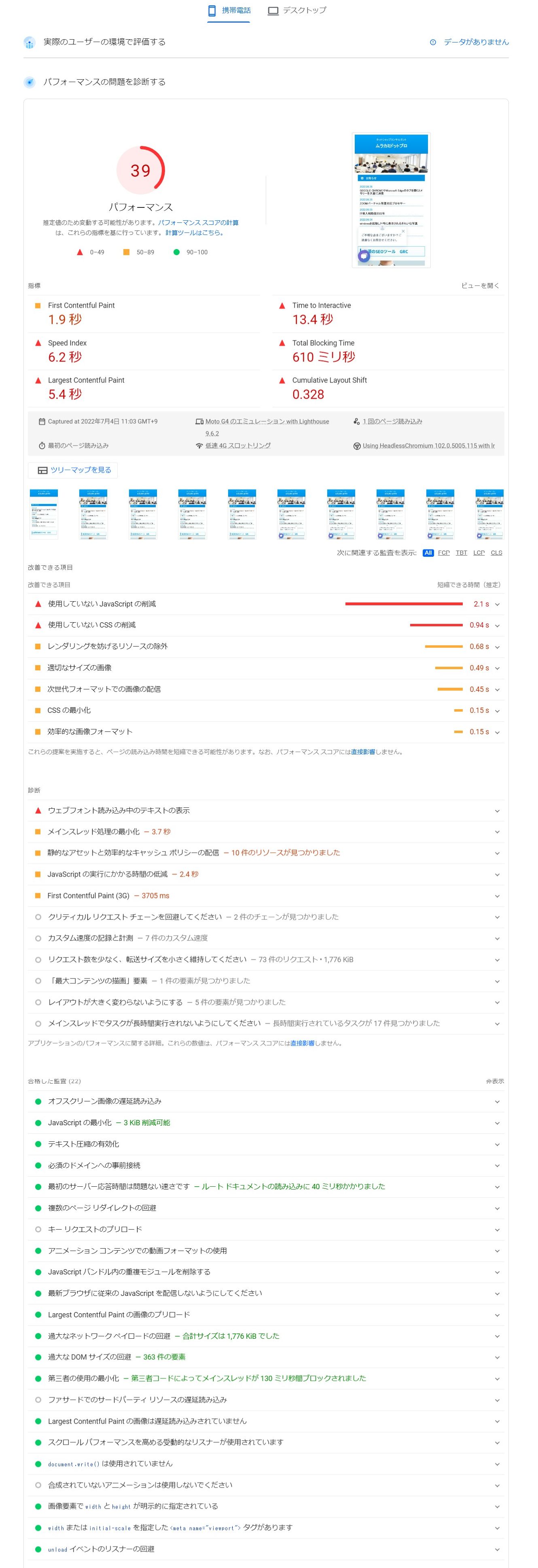Screen dimensions: 538x1568
Task: Open the 計算ツールはこちら link
Action: (x=195, y=232)
